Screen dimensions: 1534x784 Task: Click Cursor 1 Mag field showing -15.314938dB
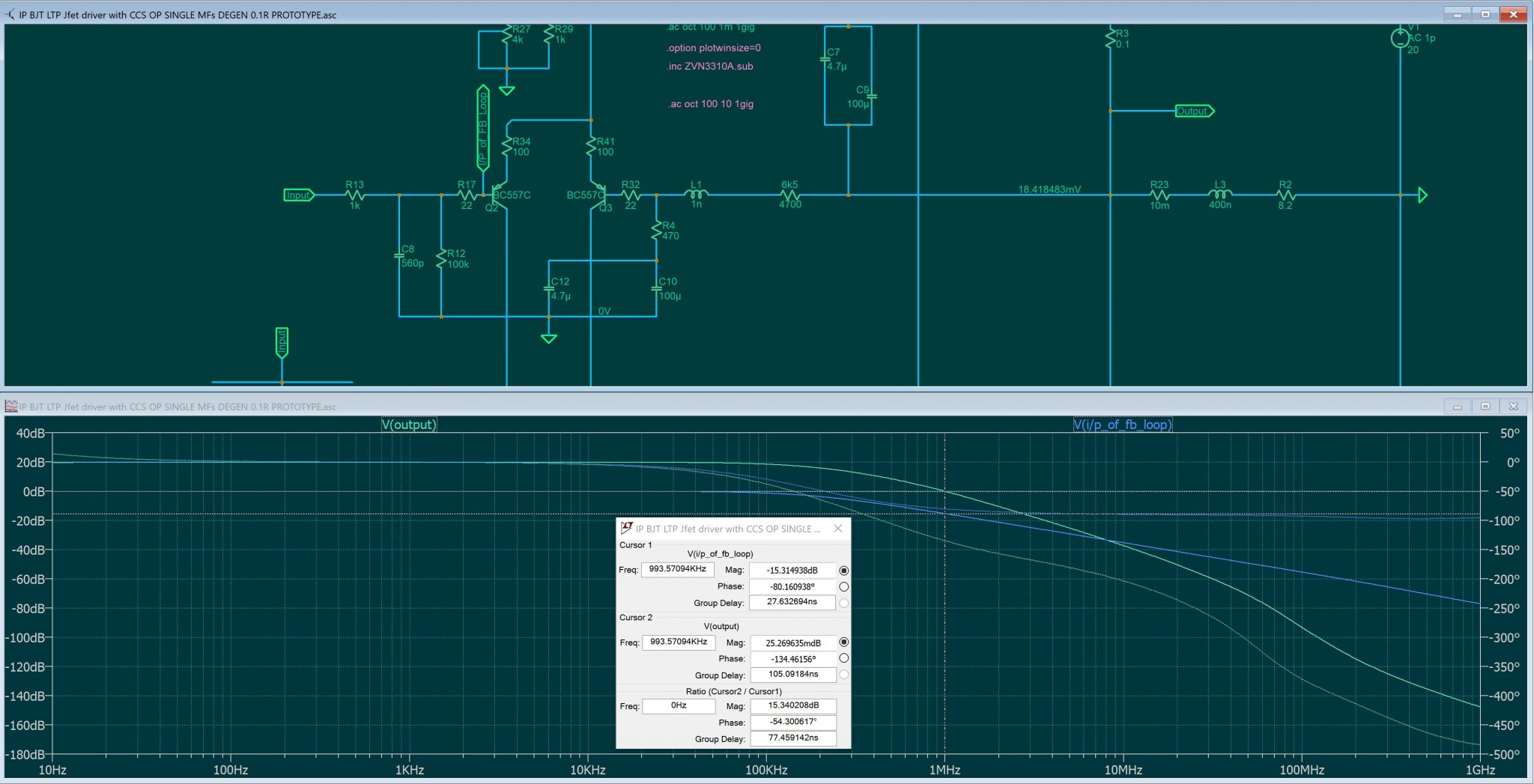792,571
